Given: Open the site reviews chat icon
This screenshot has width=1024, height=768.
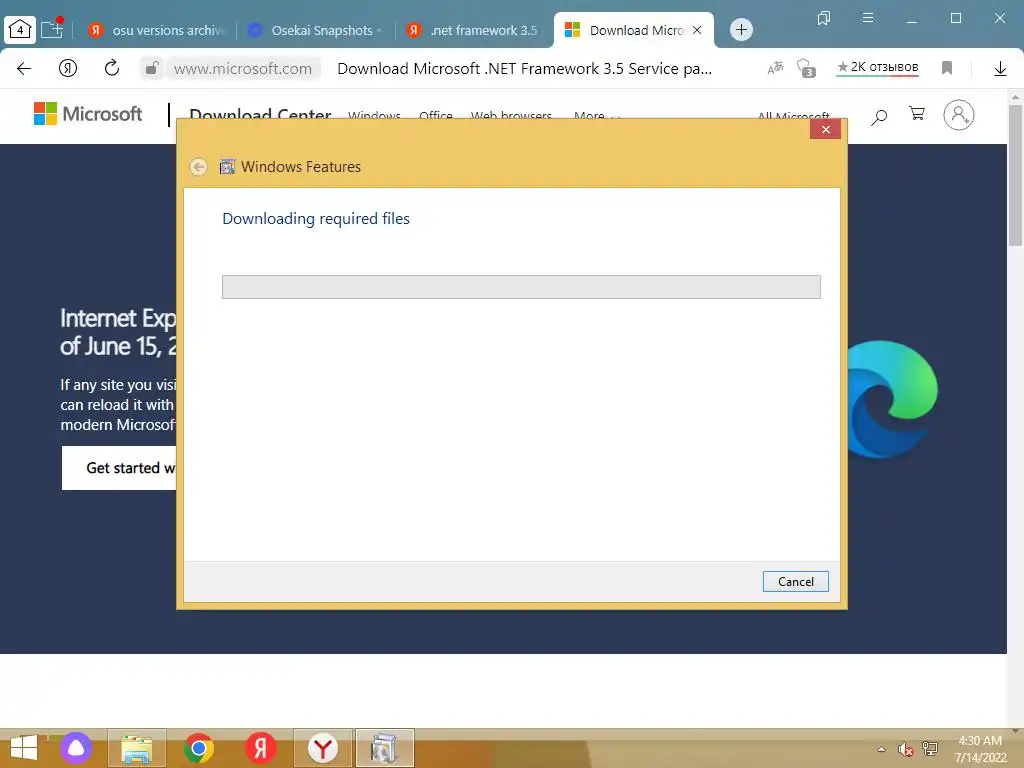Looking at the screenshot, I should pos(807,68).
